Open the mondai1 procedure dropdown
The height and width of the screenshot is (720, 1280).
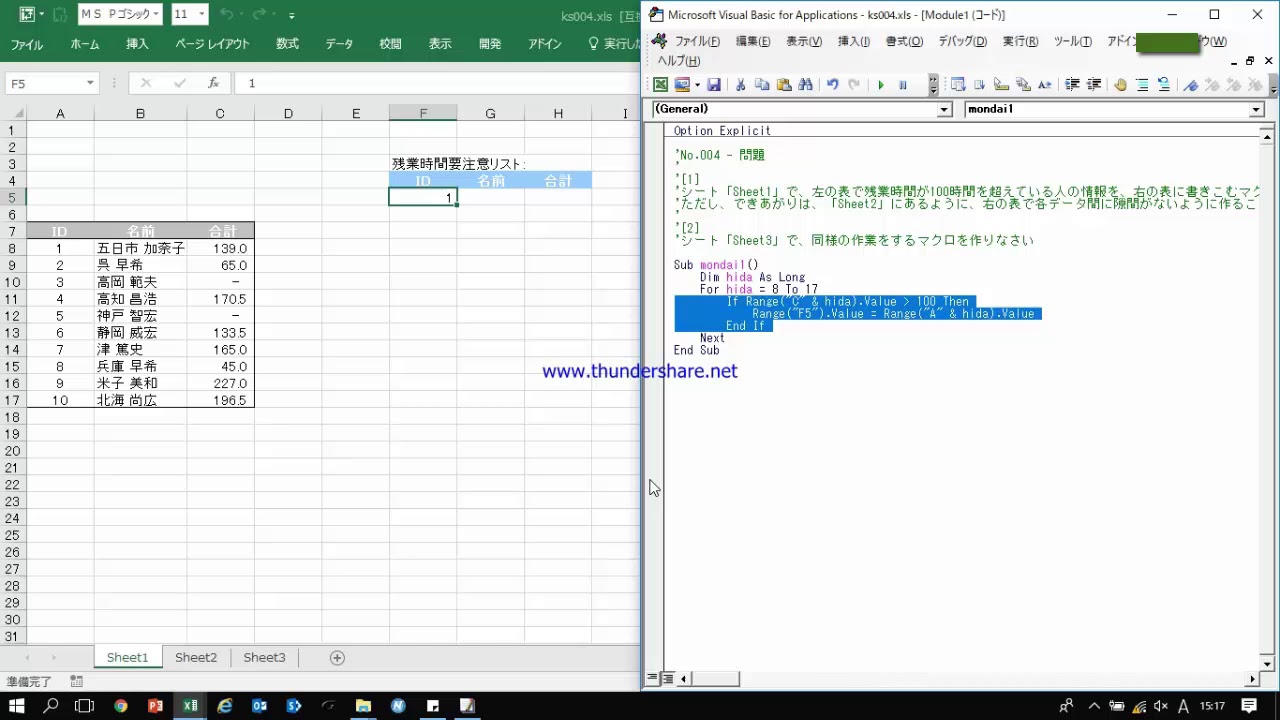pyautogui.click(x=1257, y=110)
